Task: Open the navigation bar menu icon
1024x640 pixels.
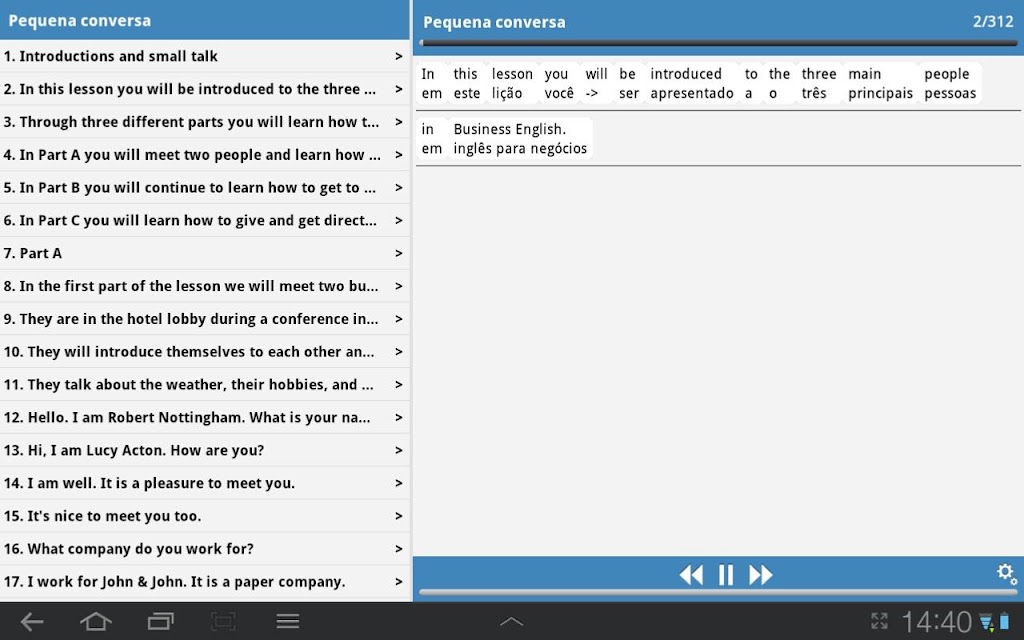Action: pyautogui.click(x=287, y=622)
